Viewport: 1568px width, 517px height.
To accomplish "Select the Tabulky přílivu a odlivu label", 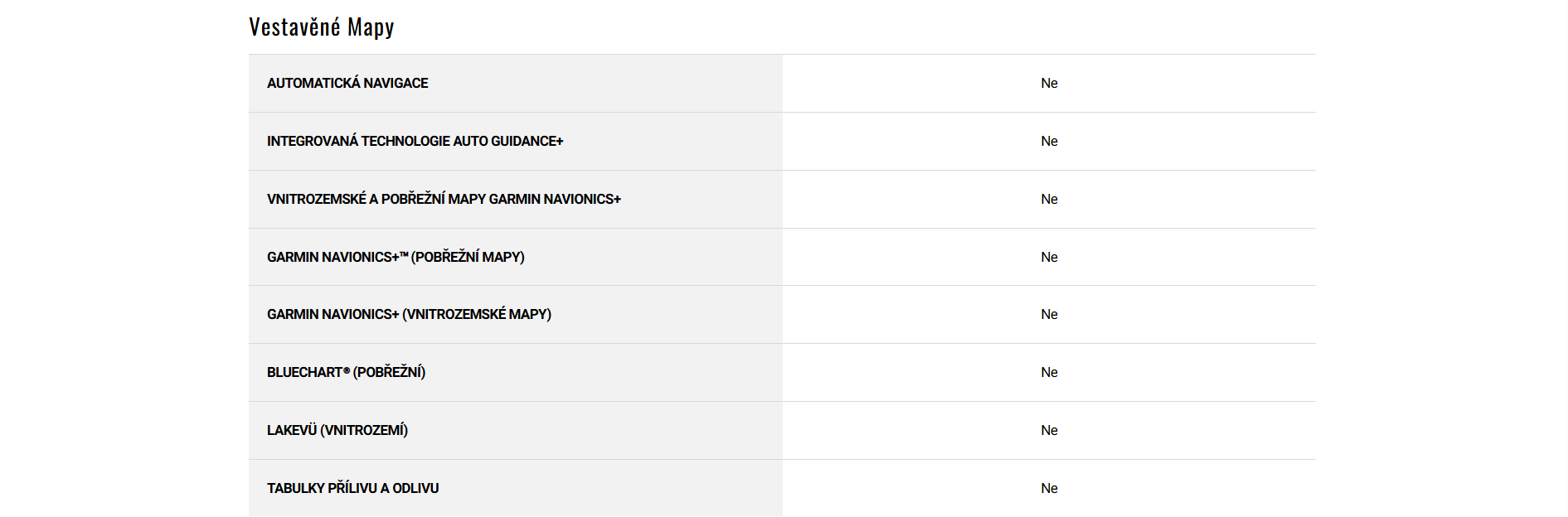I will point(352,488).
